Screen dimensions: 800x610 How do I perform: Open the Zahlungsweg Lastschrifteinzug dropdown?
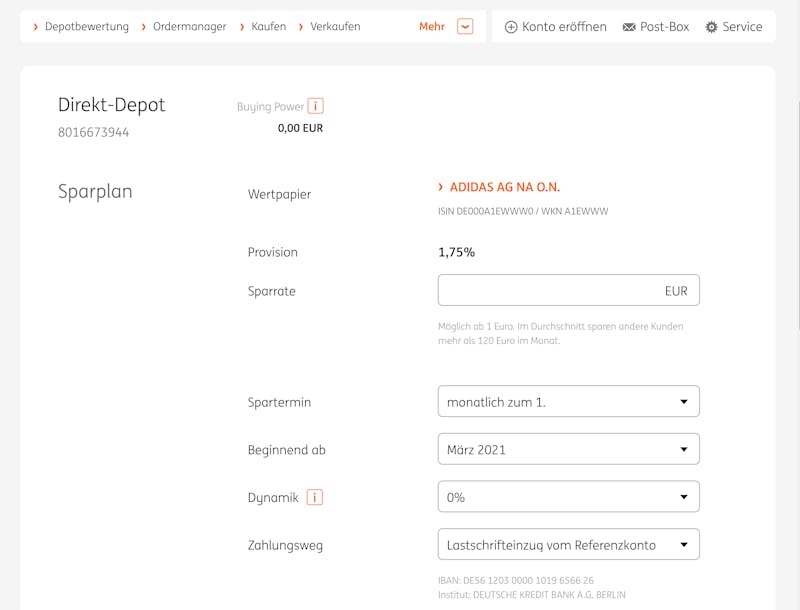tap(568, 544)
